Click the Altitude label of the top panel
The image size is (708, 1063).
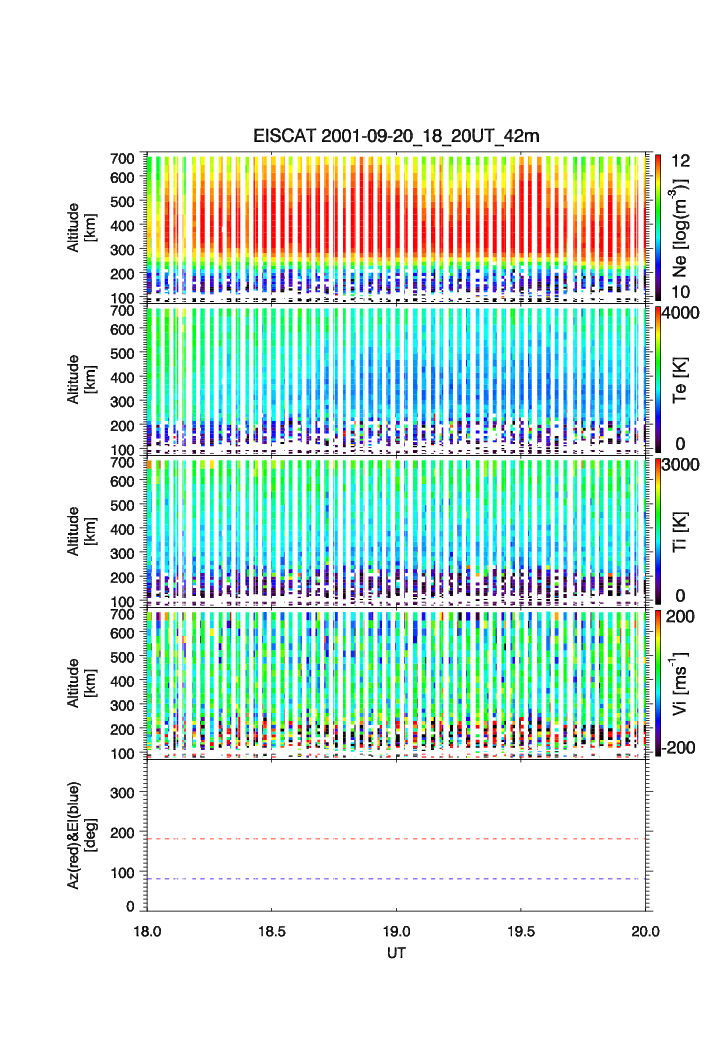pyautogui.click(x=79, y=226)
